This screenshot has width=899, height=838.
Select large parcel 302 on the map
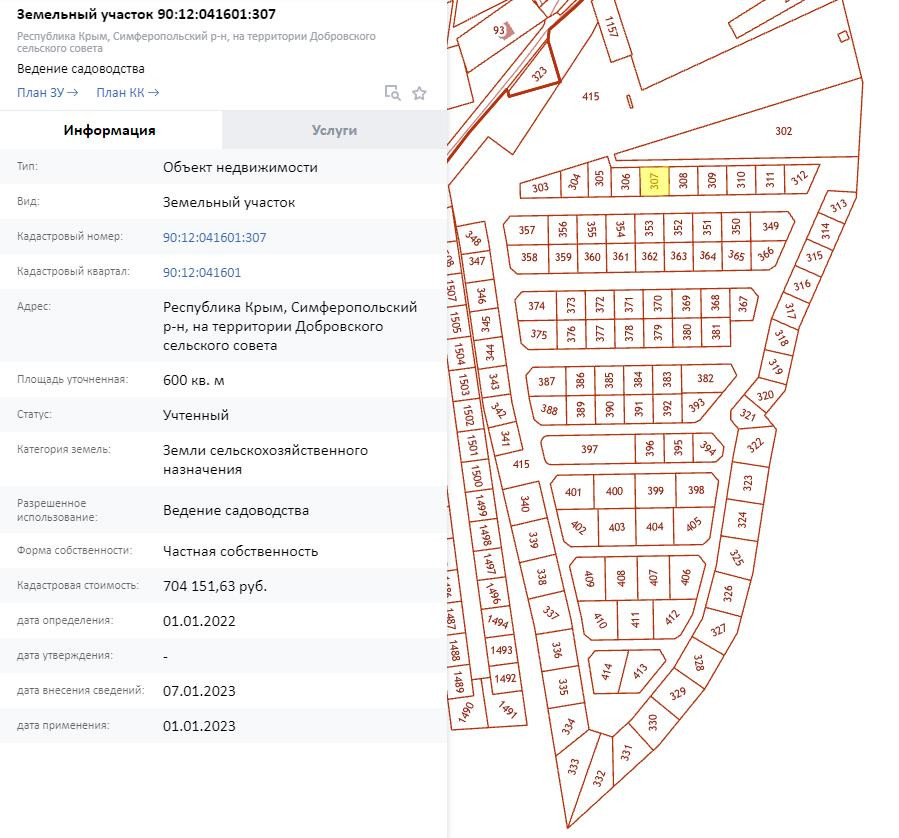click(783, 131)
